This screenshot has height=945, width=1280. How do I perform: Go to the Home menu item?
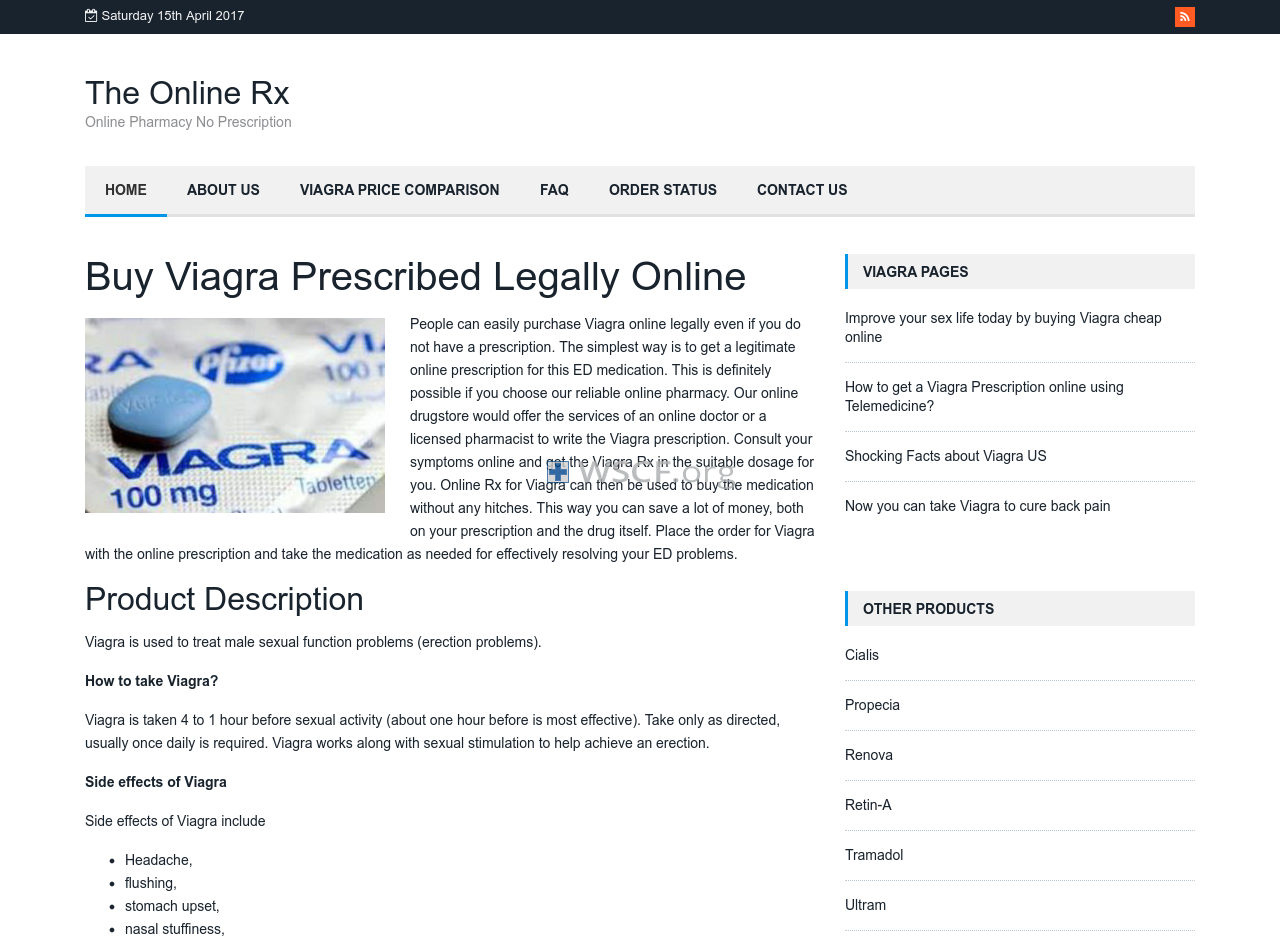(x=126, y=190)
